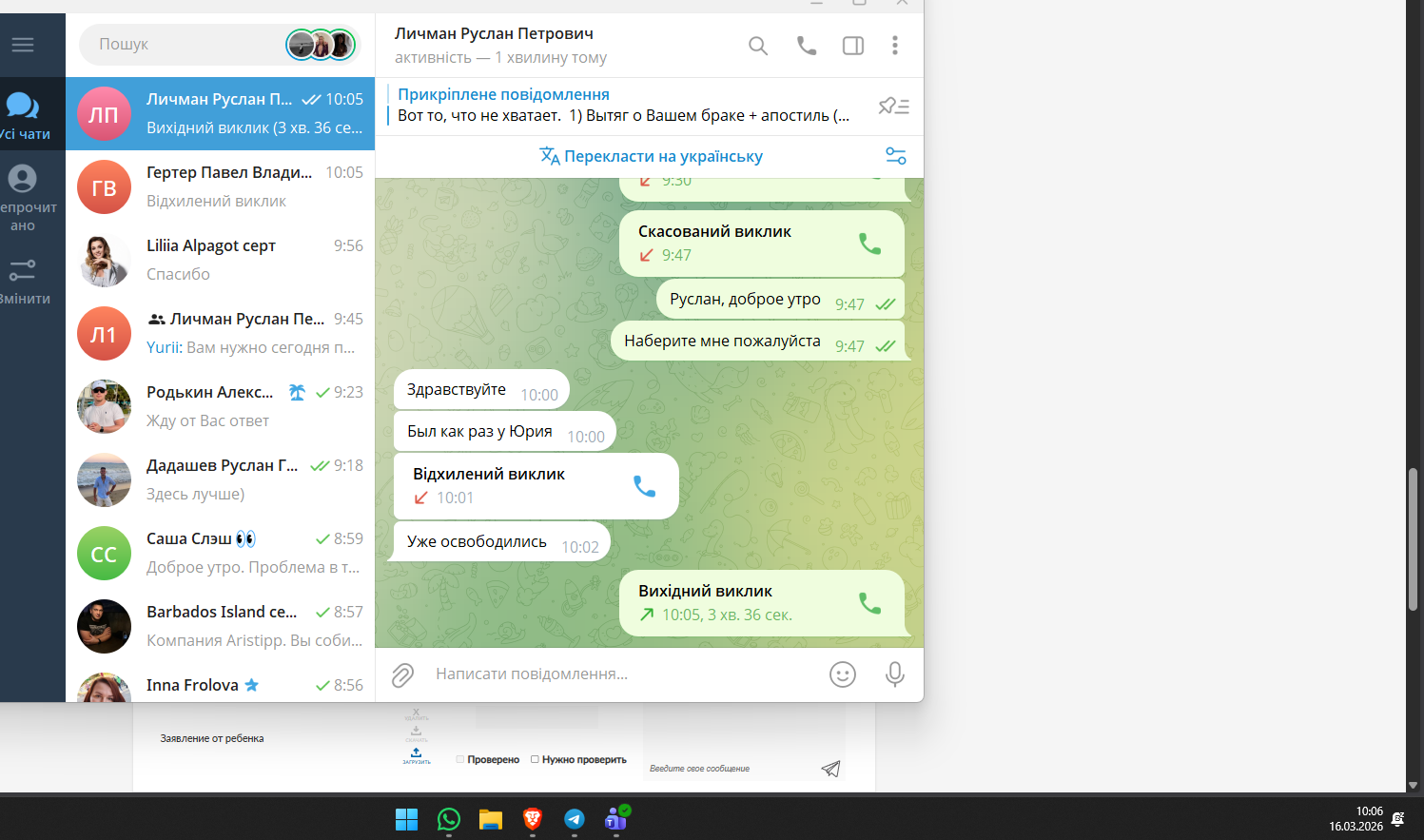The image size is (1424, 840).
Task: Open translation settings icon beside translate bar
Action: (x=896, y=156)
